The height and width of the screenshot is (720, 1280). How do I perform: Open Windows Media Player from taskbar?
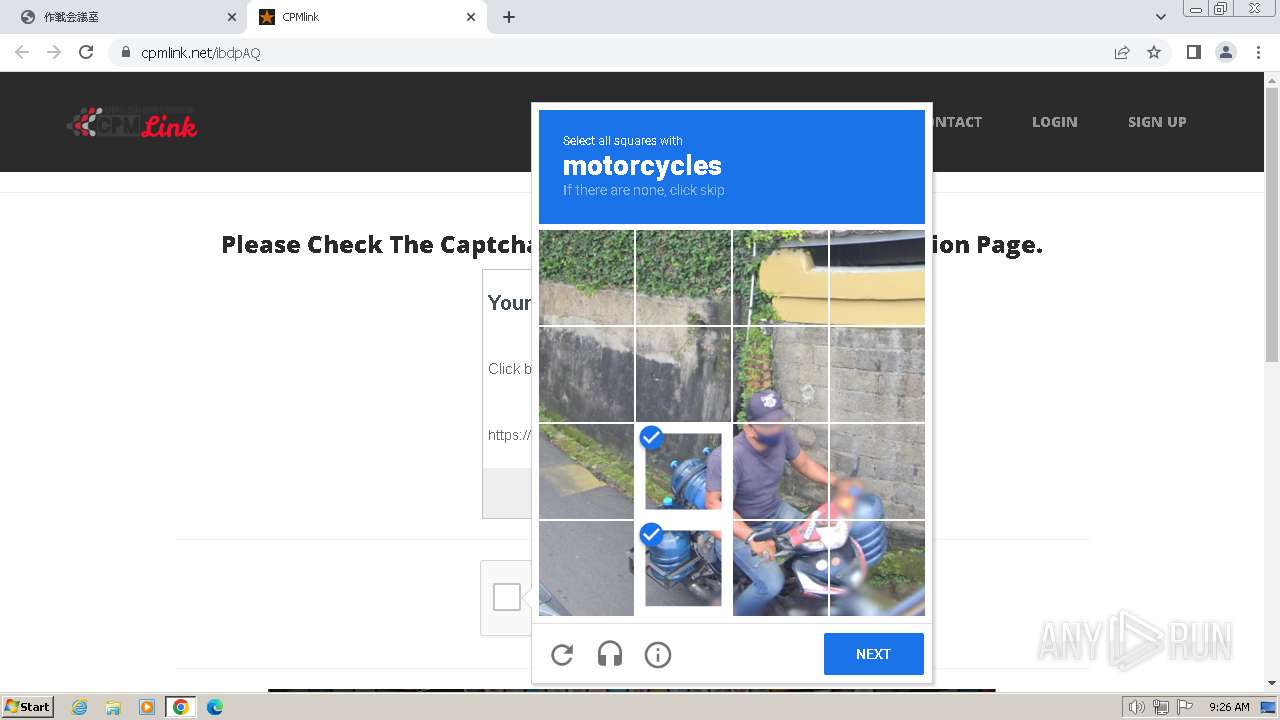(x=147, y=707)
